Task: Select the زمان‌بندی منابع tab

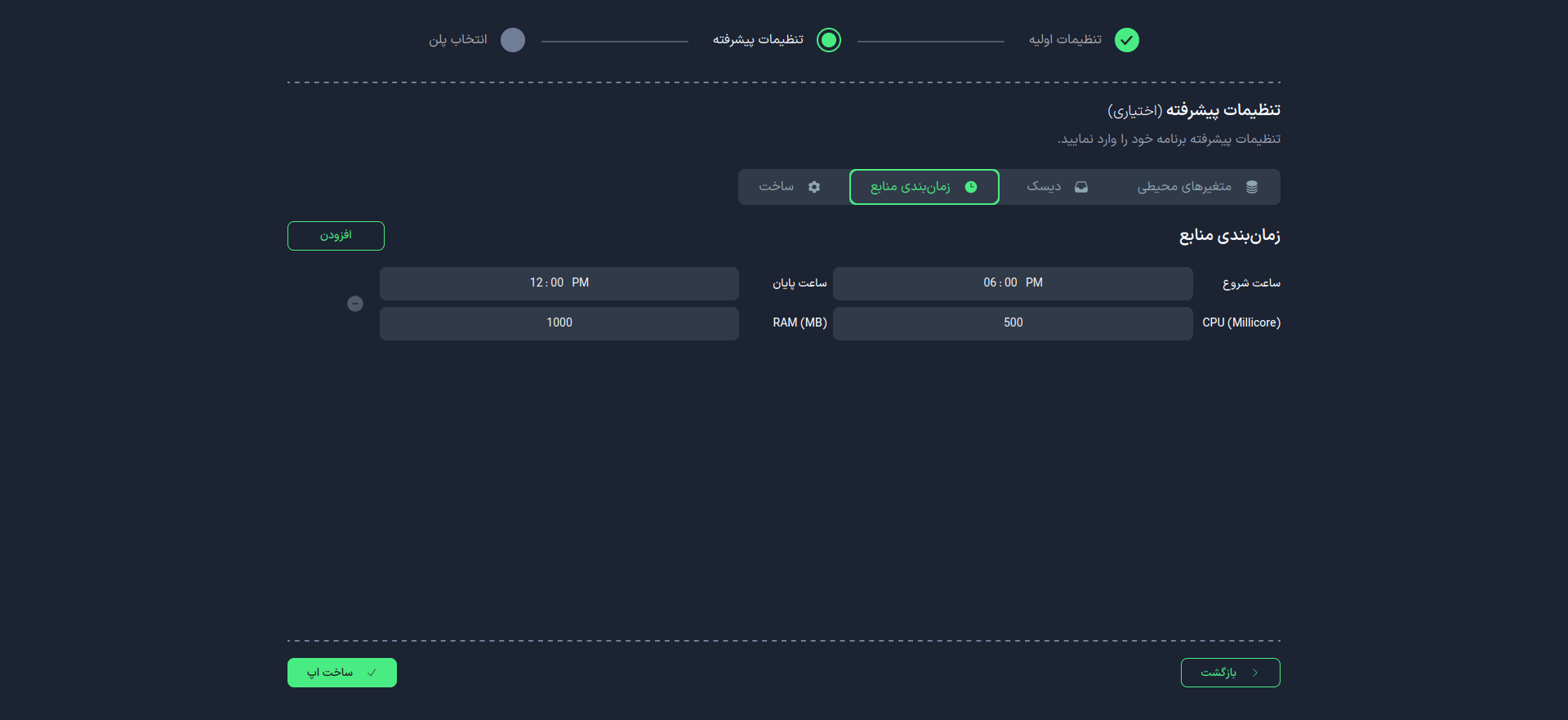Action: [924, 187]
